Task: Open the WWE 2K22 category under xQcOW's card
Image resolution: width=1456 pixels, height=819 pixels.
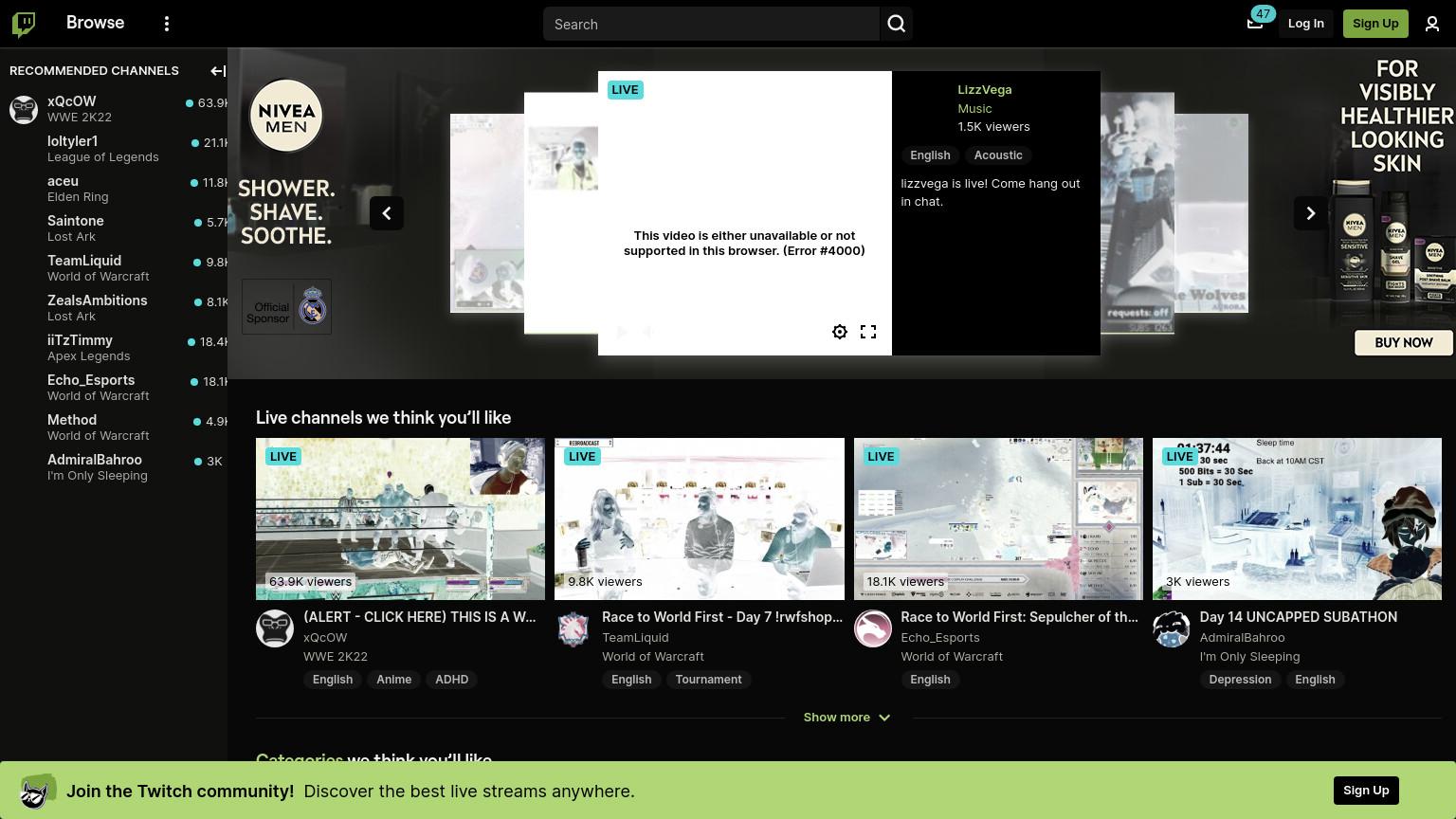Action: pos(336,656)
